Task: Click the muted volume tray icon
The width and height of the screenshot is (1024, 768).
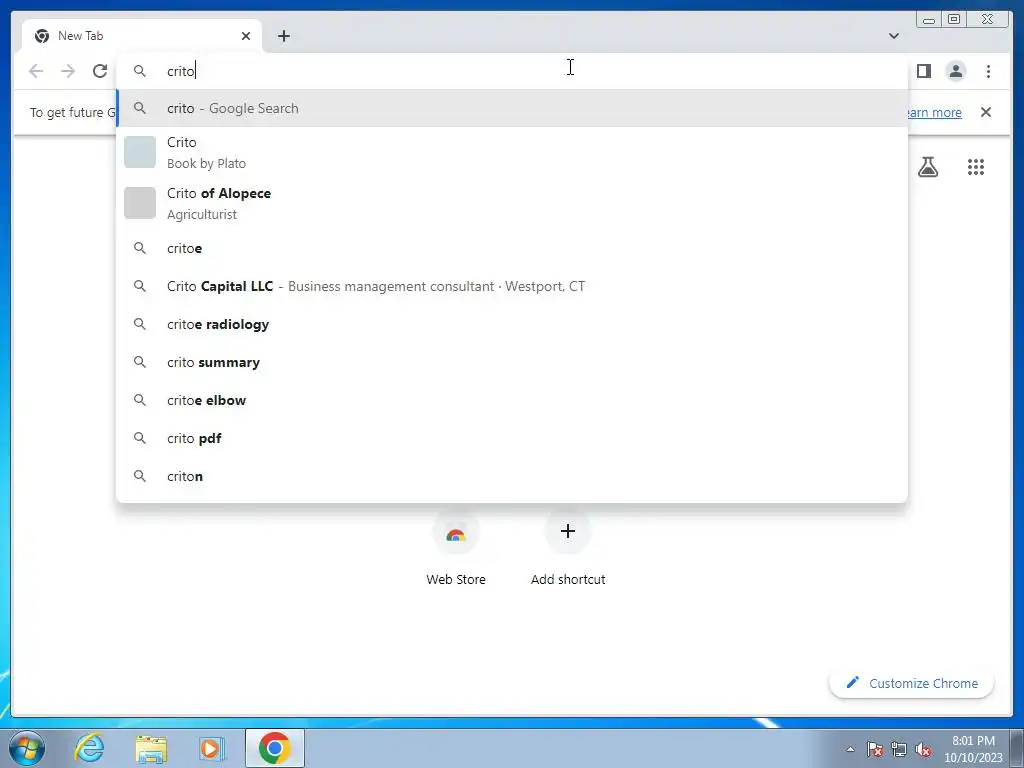Action: (923, 749)
